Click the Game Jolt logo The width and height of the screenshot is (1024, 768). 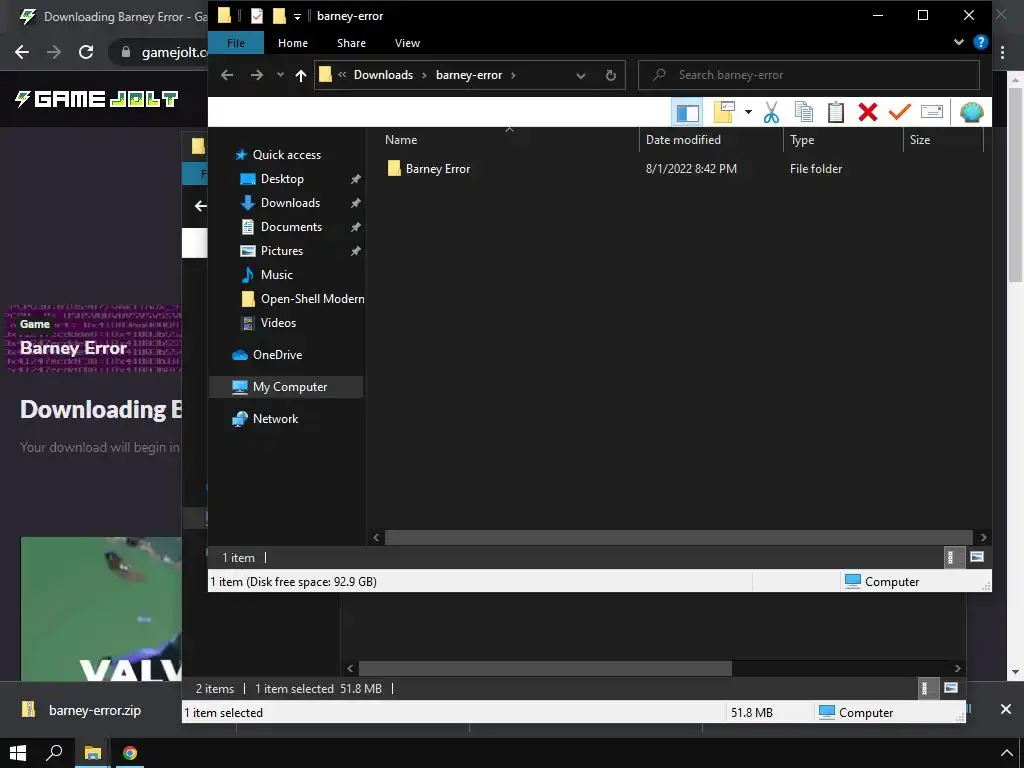[97, 99]
